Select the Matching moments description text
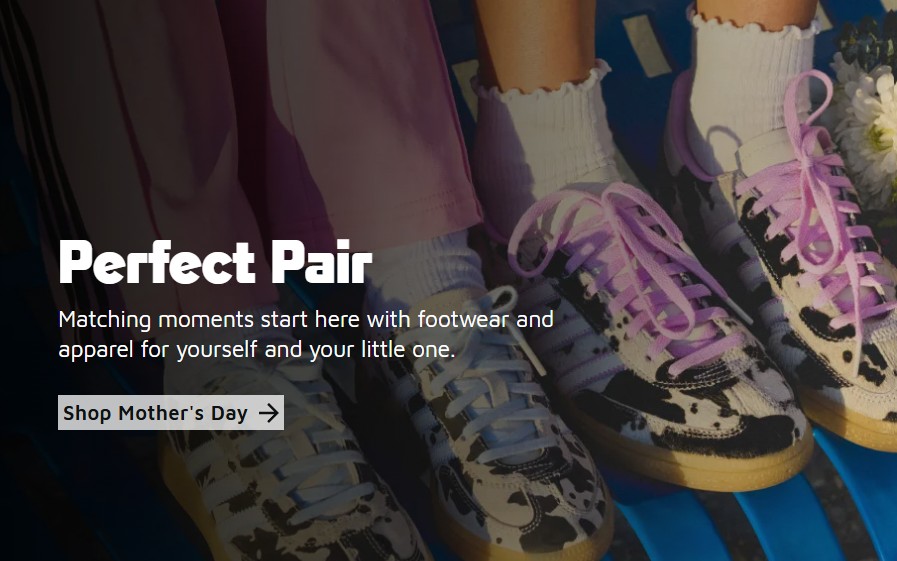 coord(305,334)
